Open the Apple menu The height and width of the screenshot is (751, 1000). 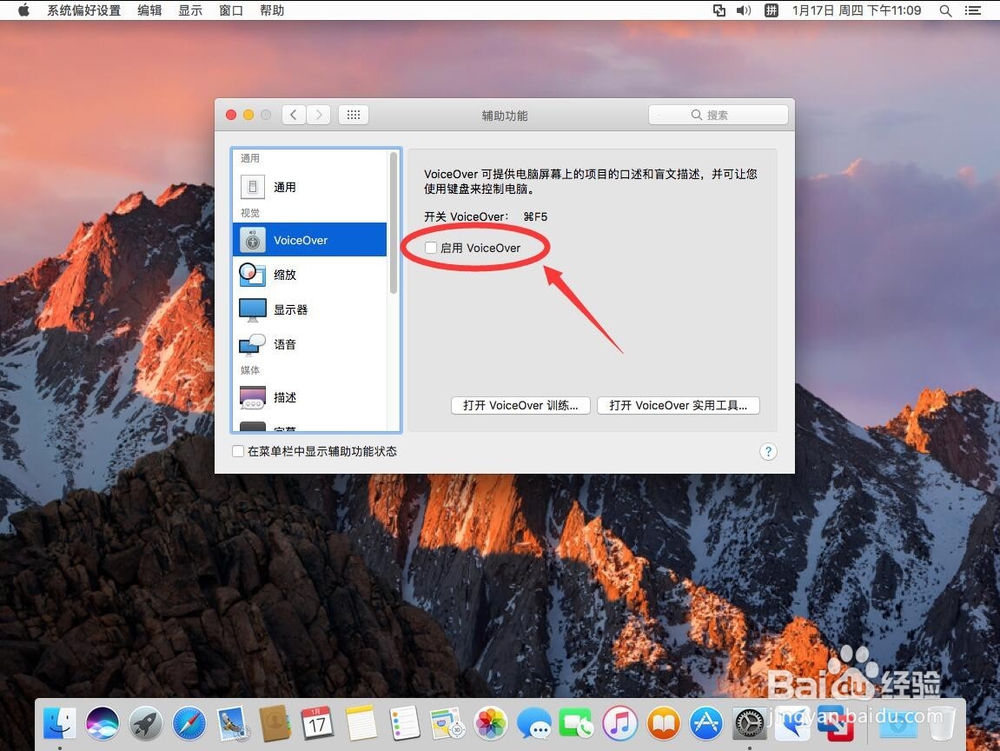click(x=23, y=10)
